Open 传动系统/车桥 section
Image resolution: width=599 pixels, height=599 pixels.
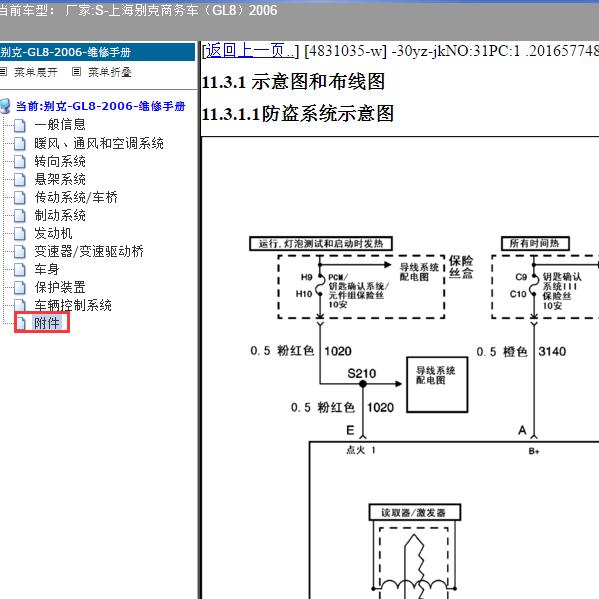click(76, 198)
